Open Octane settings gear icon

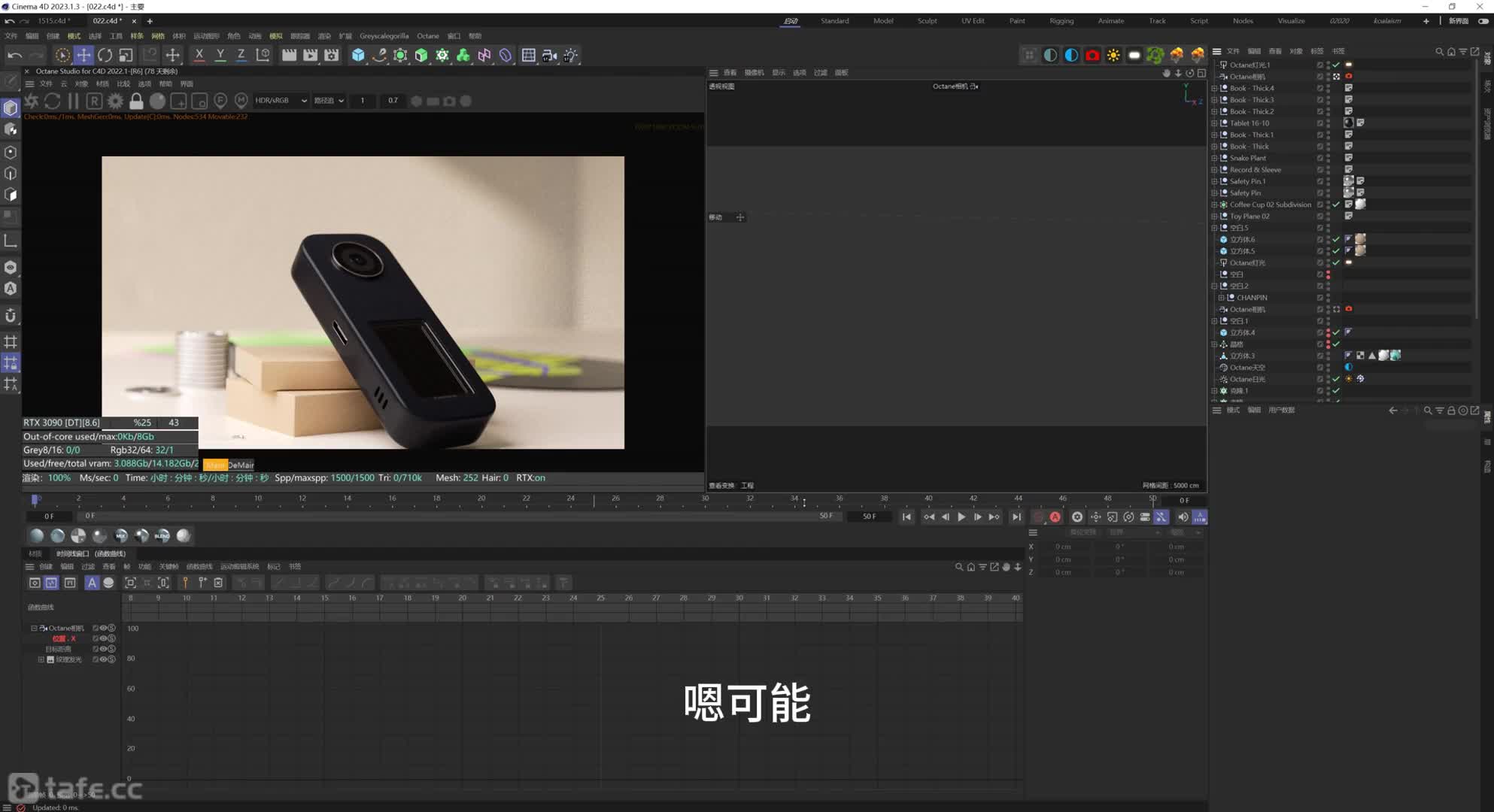pyautogui.click(x=115, y=101)
